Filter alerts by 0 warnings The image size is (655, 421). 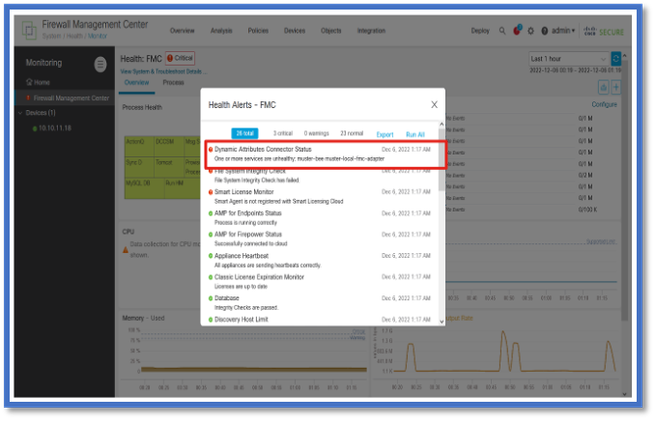click(x=316, y=133)
